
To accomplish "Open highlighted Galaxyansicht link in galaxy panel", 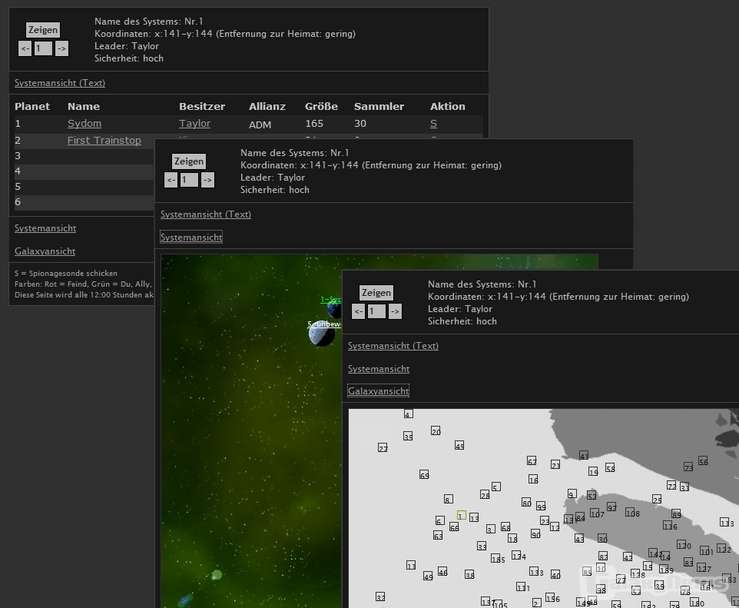I will (378, 391).
